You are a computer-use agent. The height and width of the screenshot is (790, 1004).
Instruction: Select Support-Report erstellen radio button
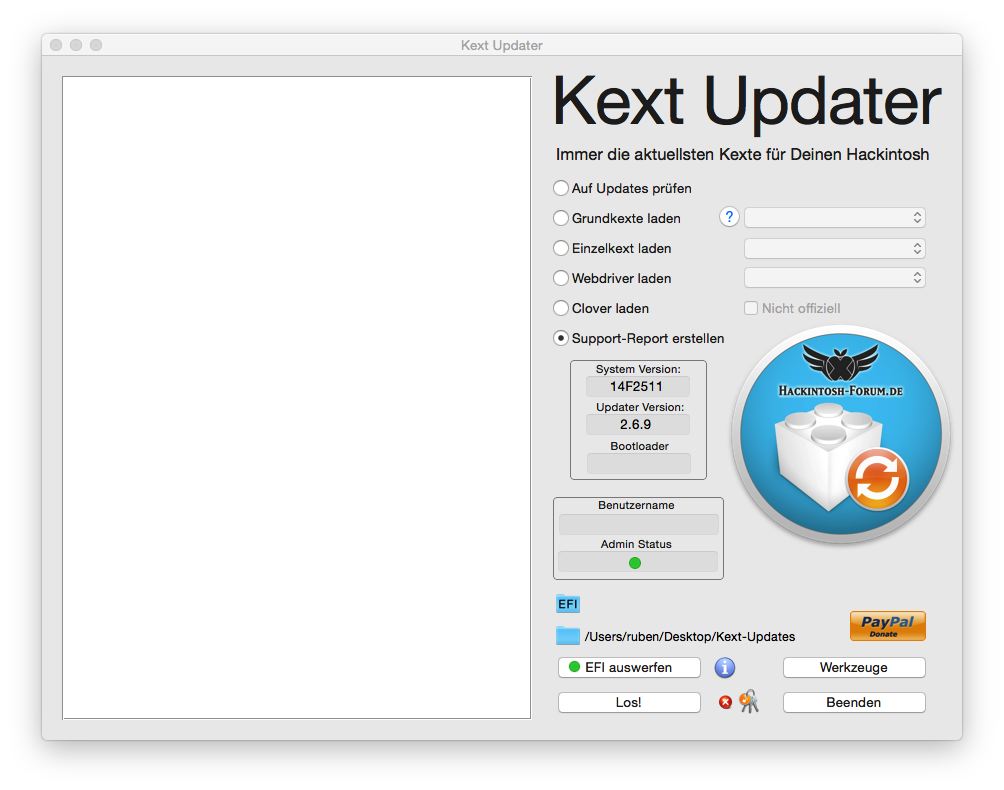pyautogui.click(x=560, y=338)
